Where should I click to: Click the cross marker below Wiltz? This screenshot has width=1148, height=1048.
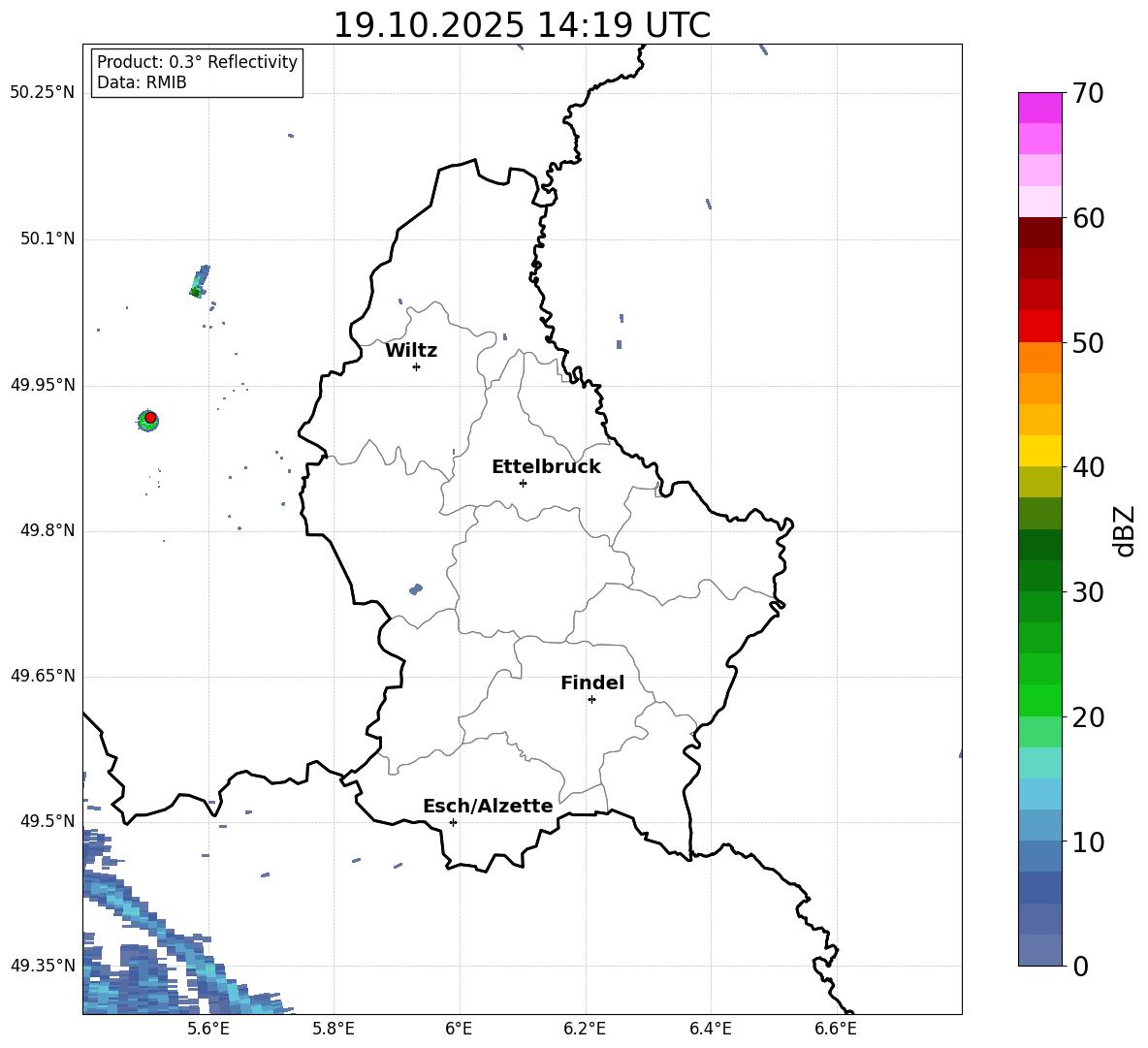click(x=417, y=366)
